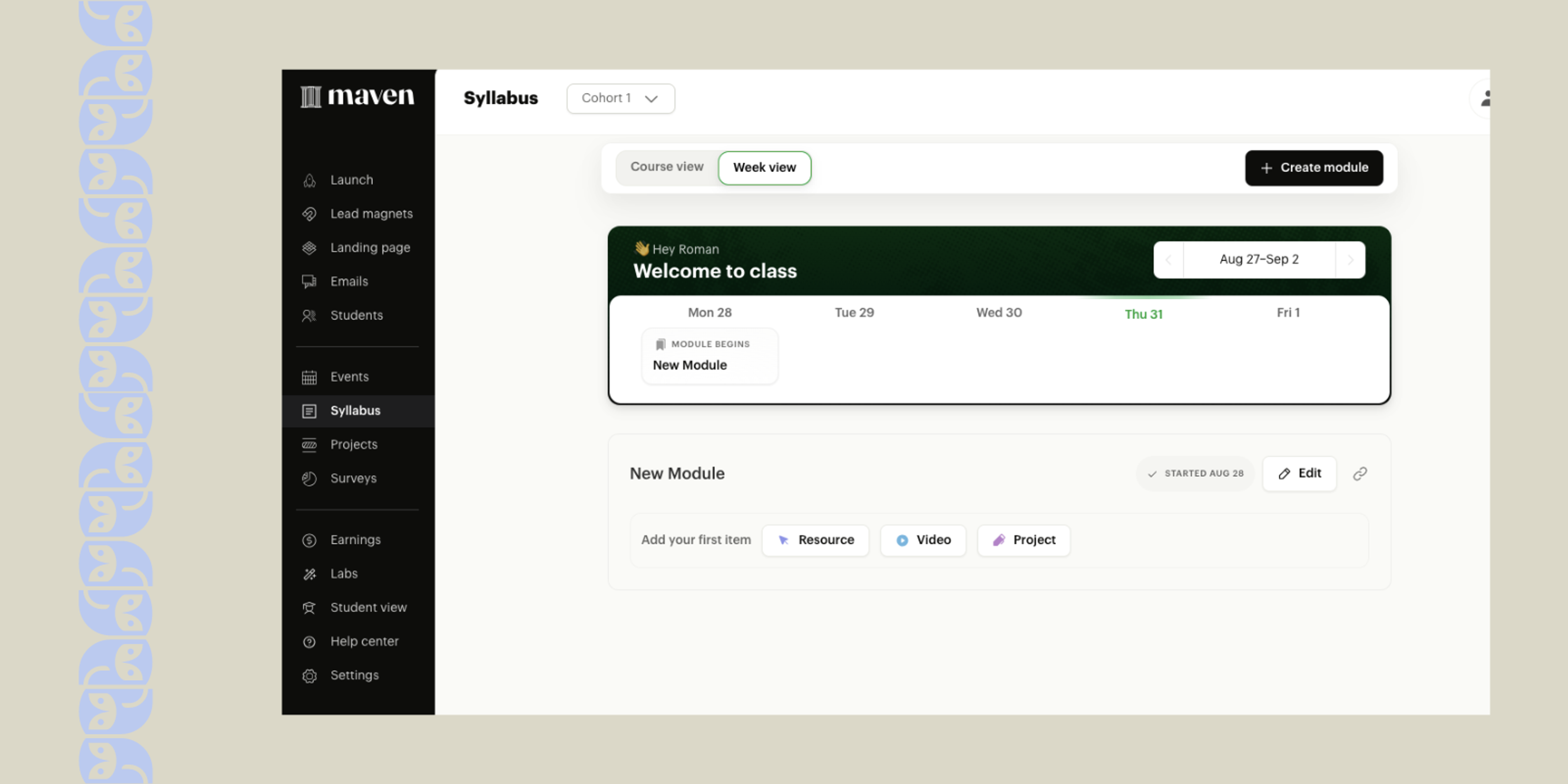
Task: Click the Syllabus sidebar label
Action: click(355, 412)
